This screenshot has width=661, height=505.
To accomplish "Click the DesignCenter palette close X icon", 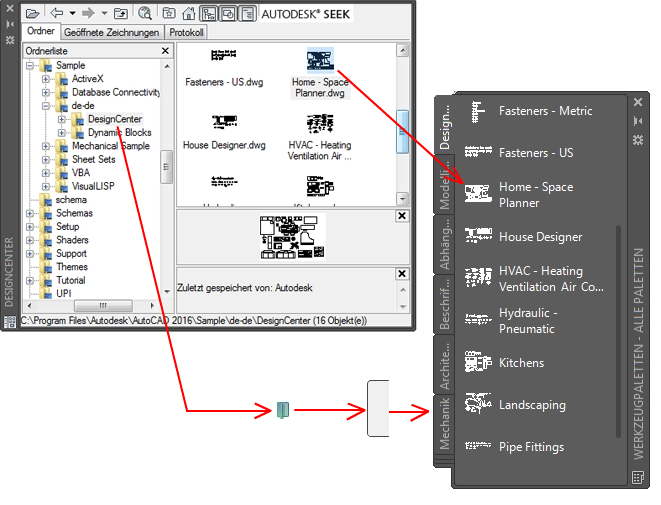I will point(10,8).
